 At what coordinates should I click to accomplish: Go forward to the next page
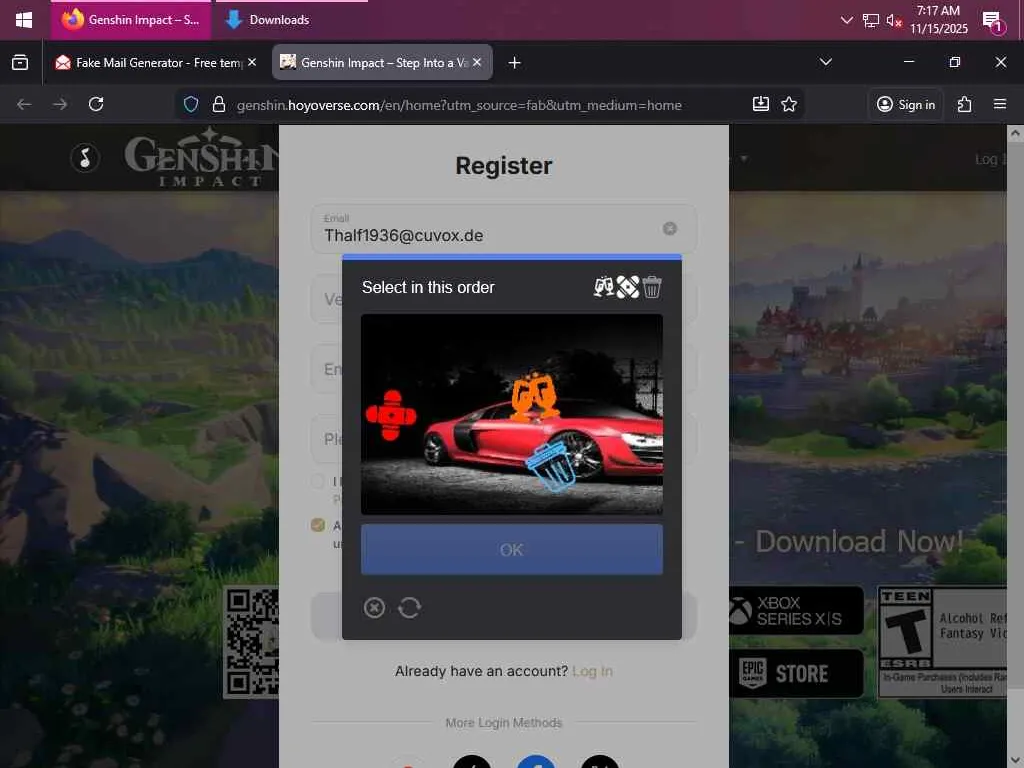(60, 104)
